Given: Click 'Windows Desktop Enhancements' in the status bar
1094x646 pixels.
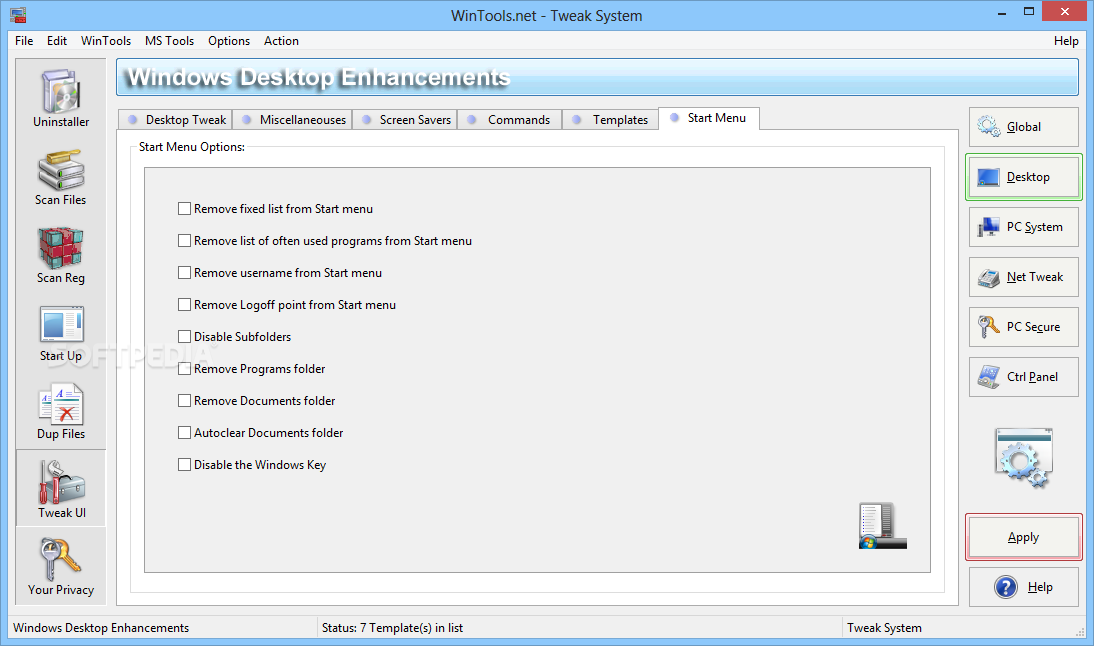Looking at the screenshot, I should (x=101, y=628).
